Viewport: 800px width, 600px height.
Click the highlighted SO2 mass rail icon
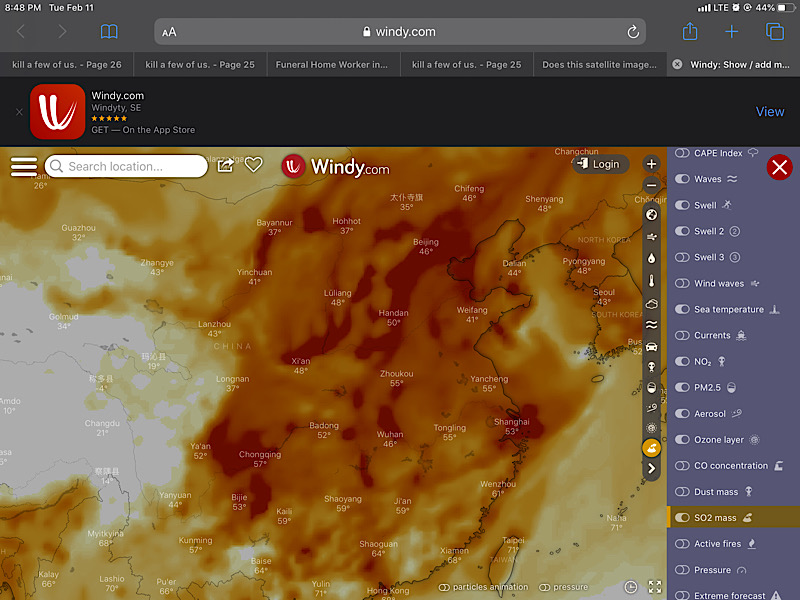click(652, 448)
